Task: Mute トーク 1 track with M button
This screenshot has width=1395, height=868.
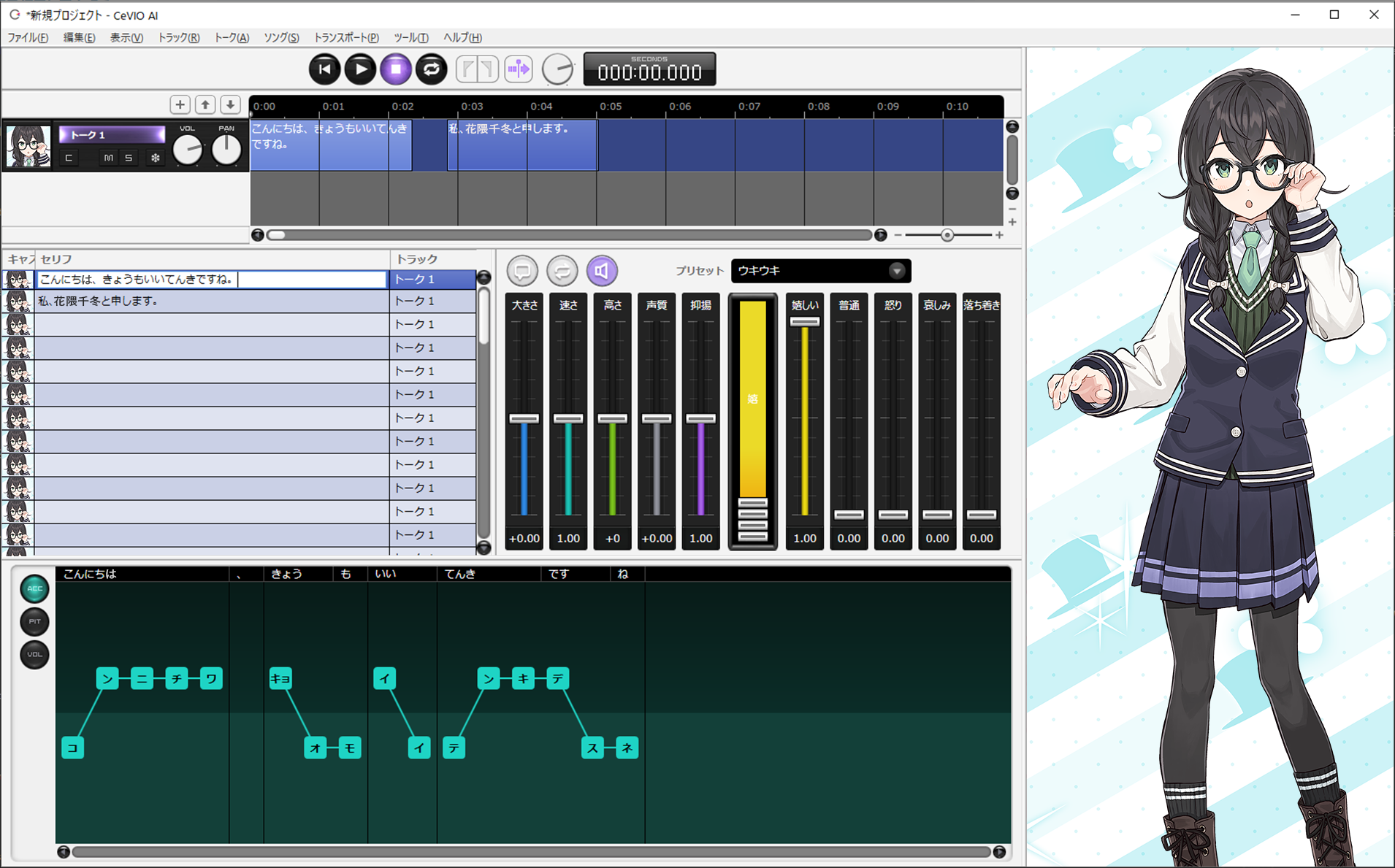Action: tap(108, 158)
